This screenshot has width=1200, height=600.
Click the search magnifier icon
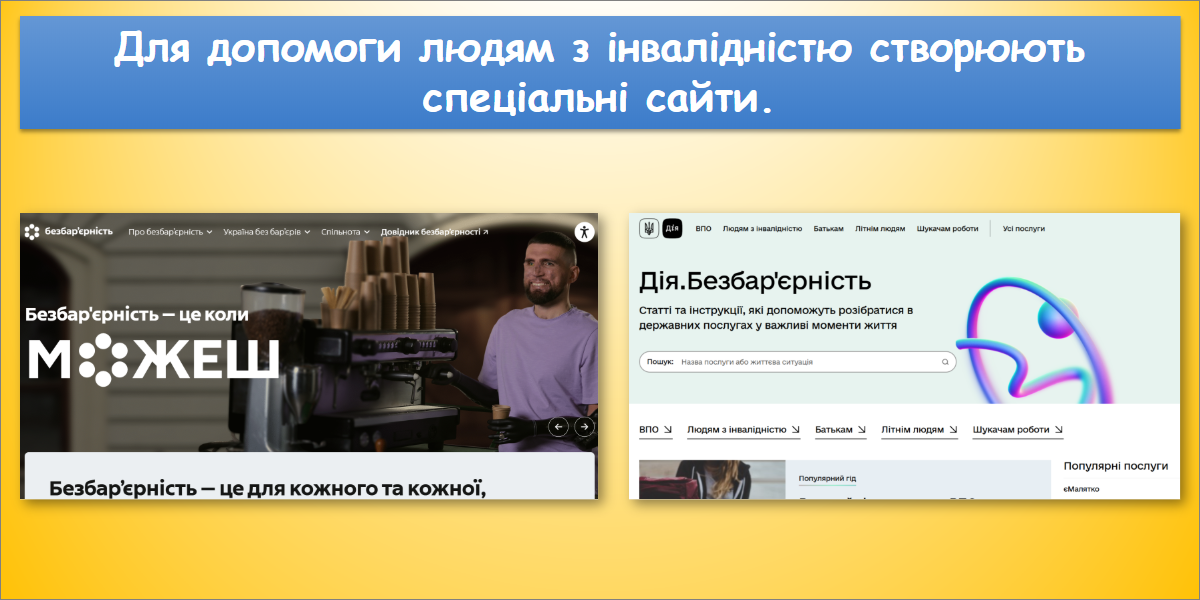944,362
